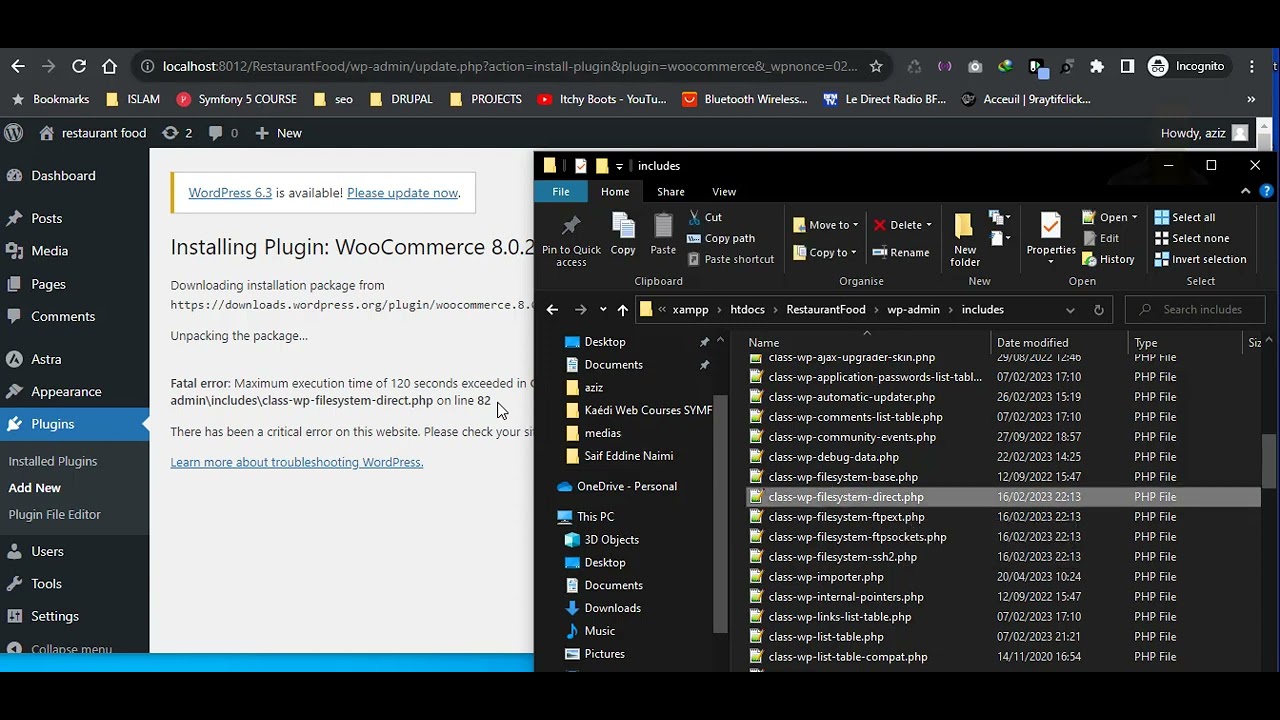Open the restaurant food site link
Viewport: 1280px width, 720px height.
pos(93,133)
